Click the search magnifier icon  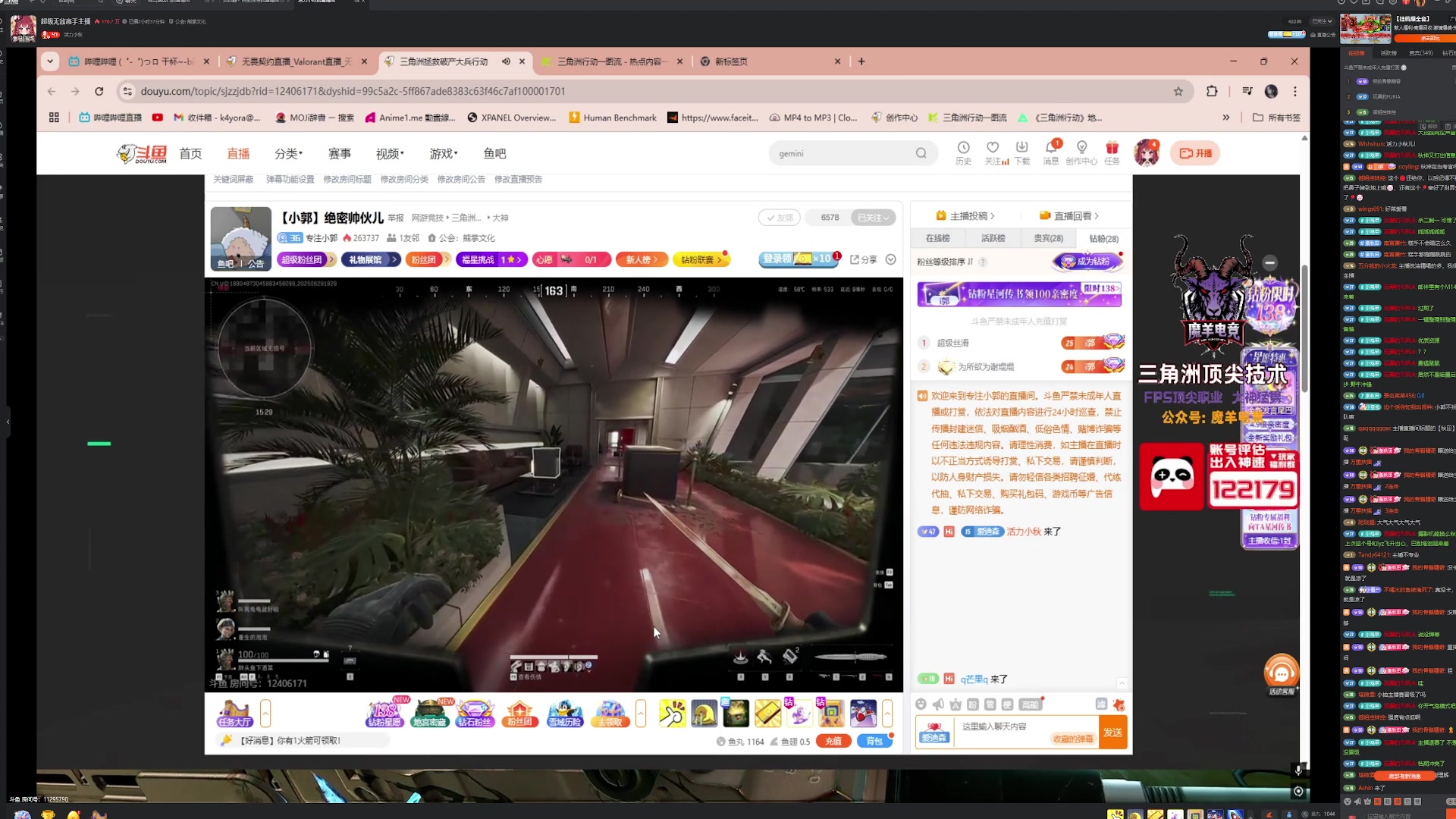[x=921, y=153]
